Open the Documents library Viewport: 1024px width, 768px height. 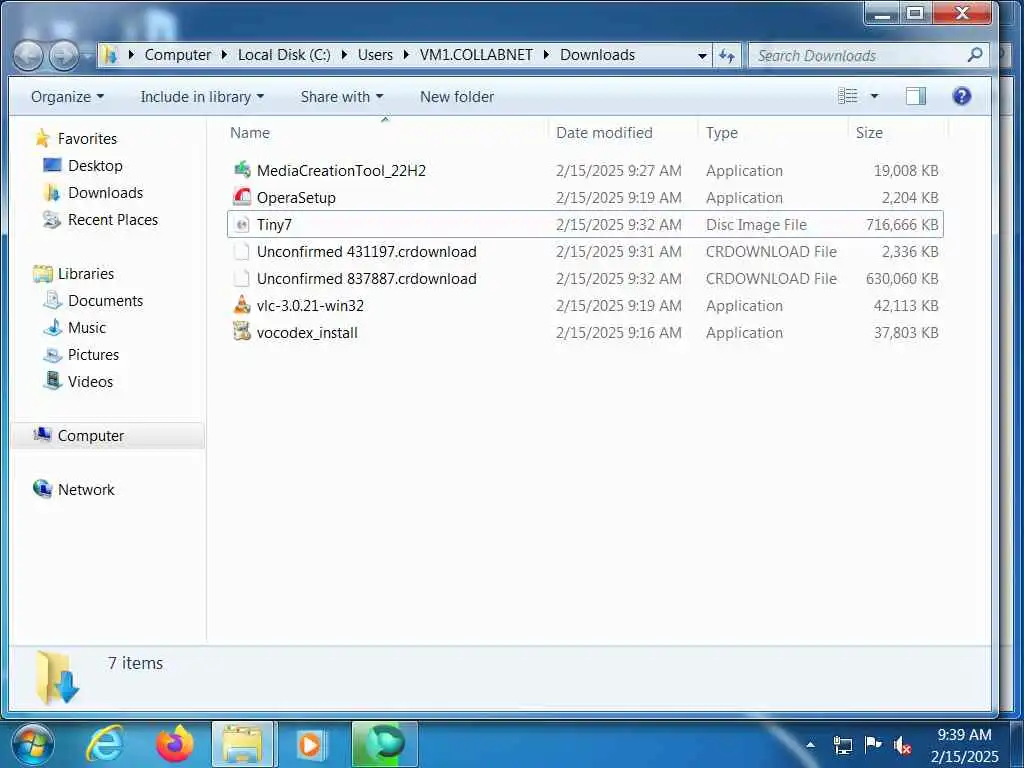(x=105, y=300)
